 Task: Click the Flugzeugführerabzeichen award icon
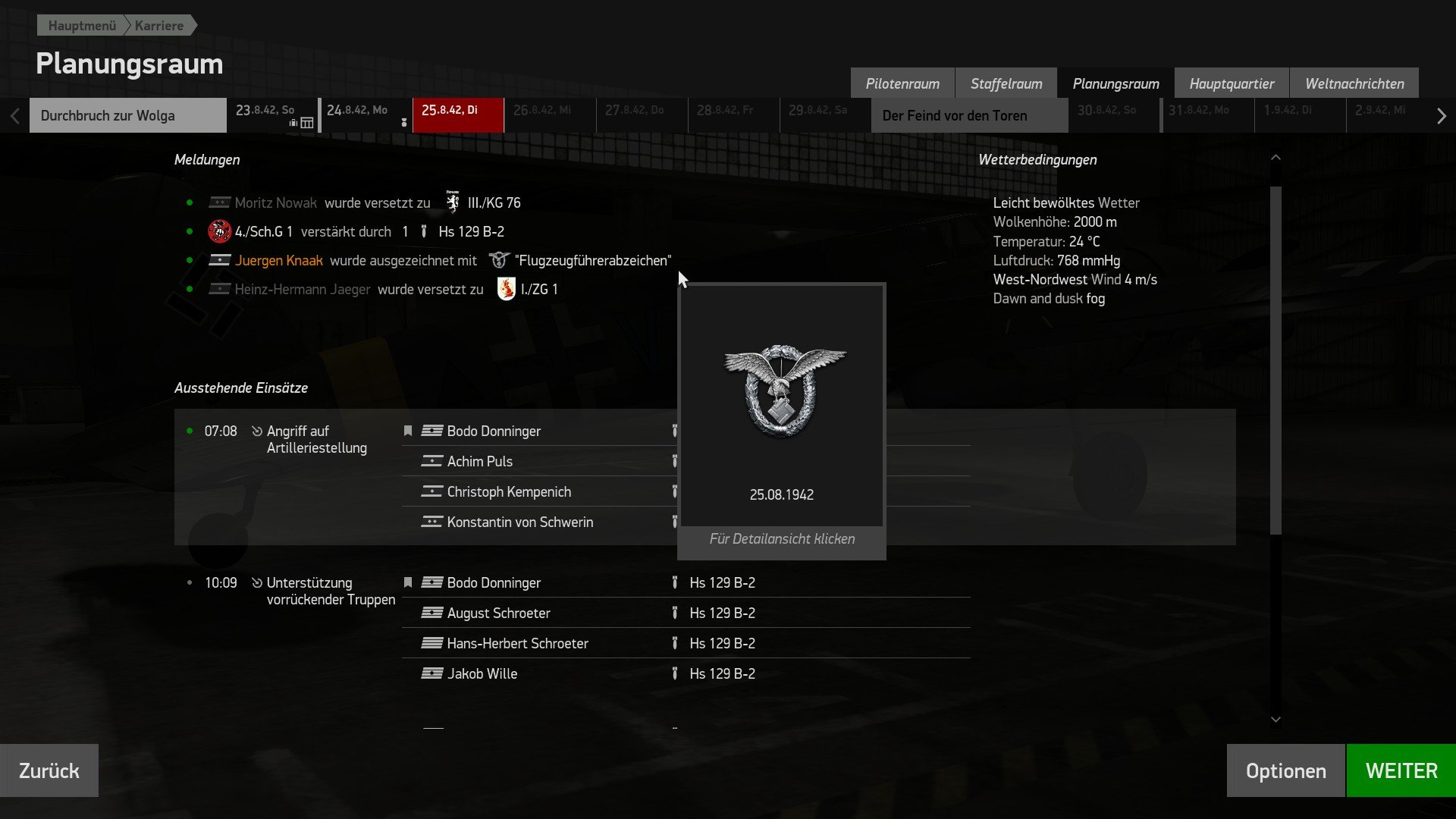pos(498,260)
